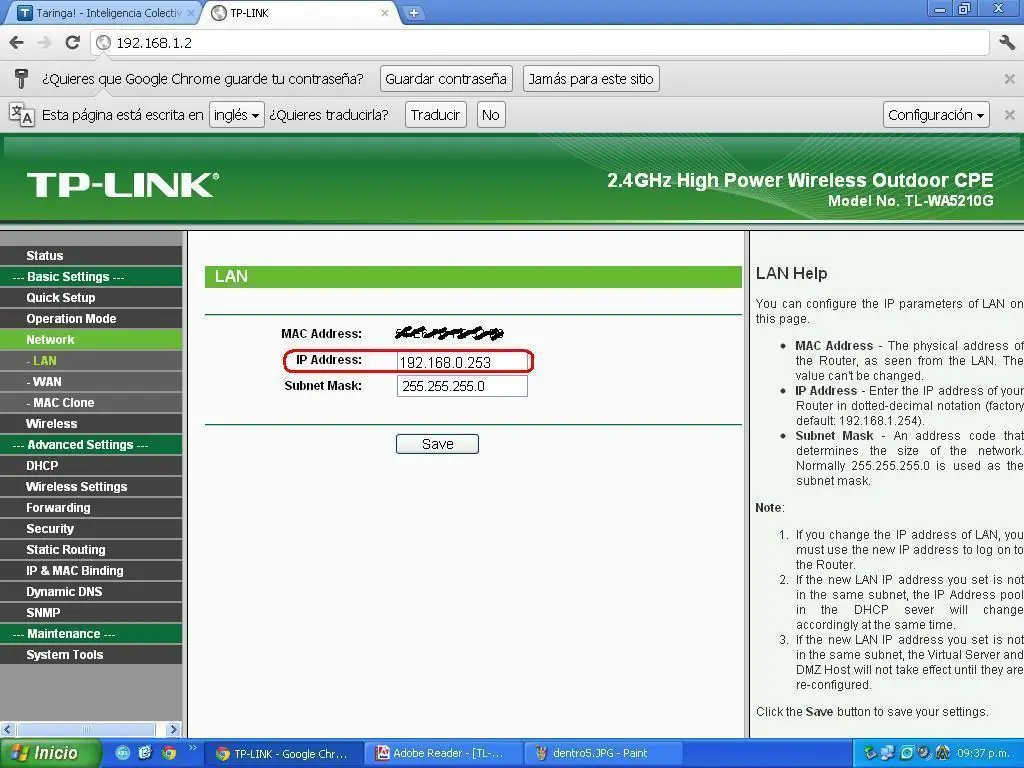Click the Guardar contraseña button
Viewport: 1024px width, 768px height.
point(446,79)
